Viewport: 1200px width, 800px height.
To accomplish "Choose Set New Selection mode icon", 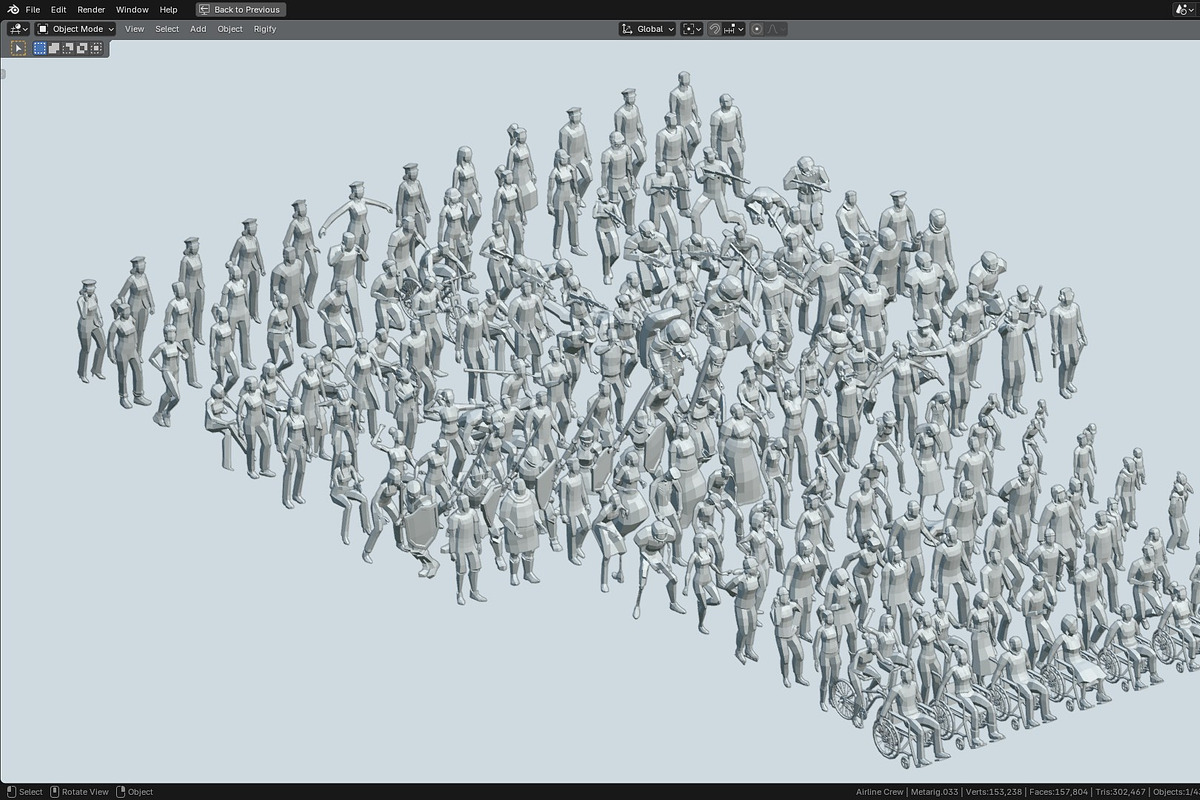I will (x=40, y=48).
